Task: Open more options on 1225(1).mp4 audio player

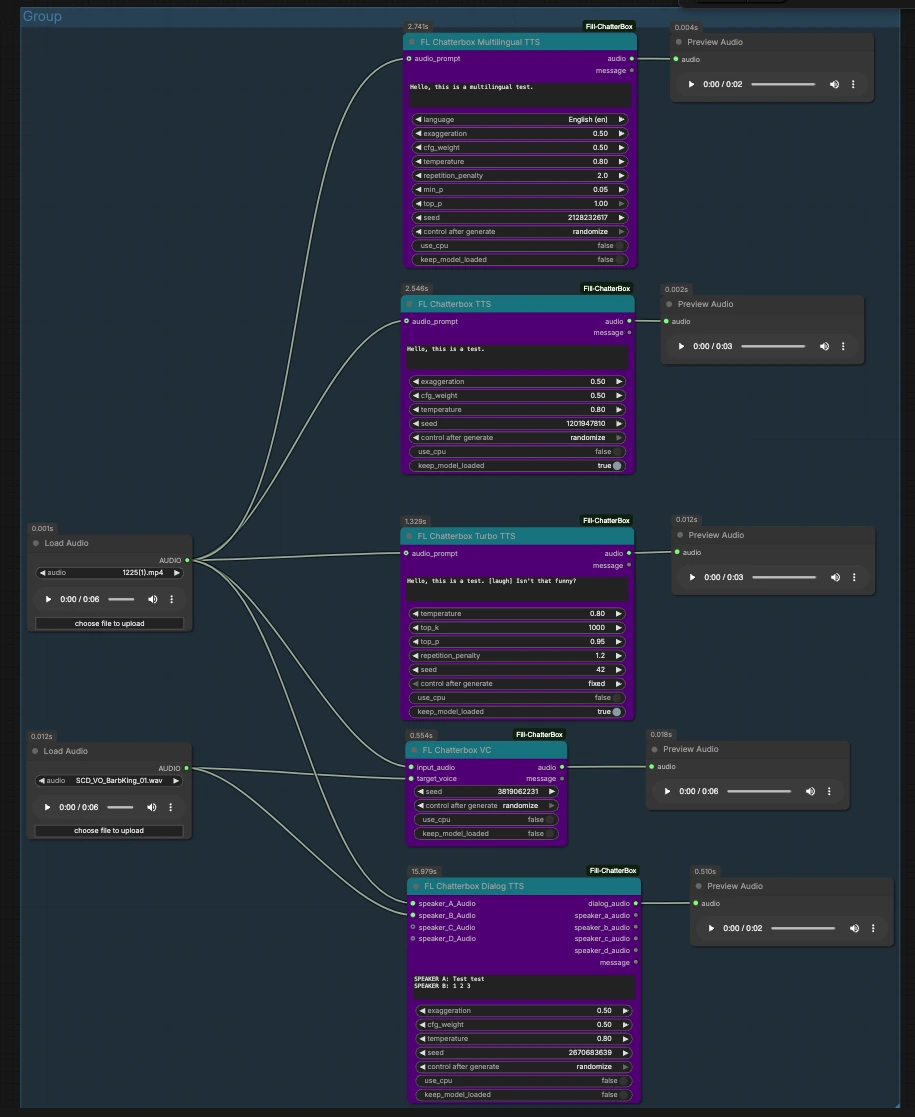Action: 171,599
